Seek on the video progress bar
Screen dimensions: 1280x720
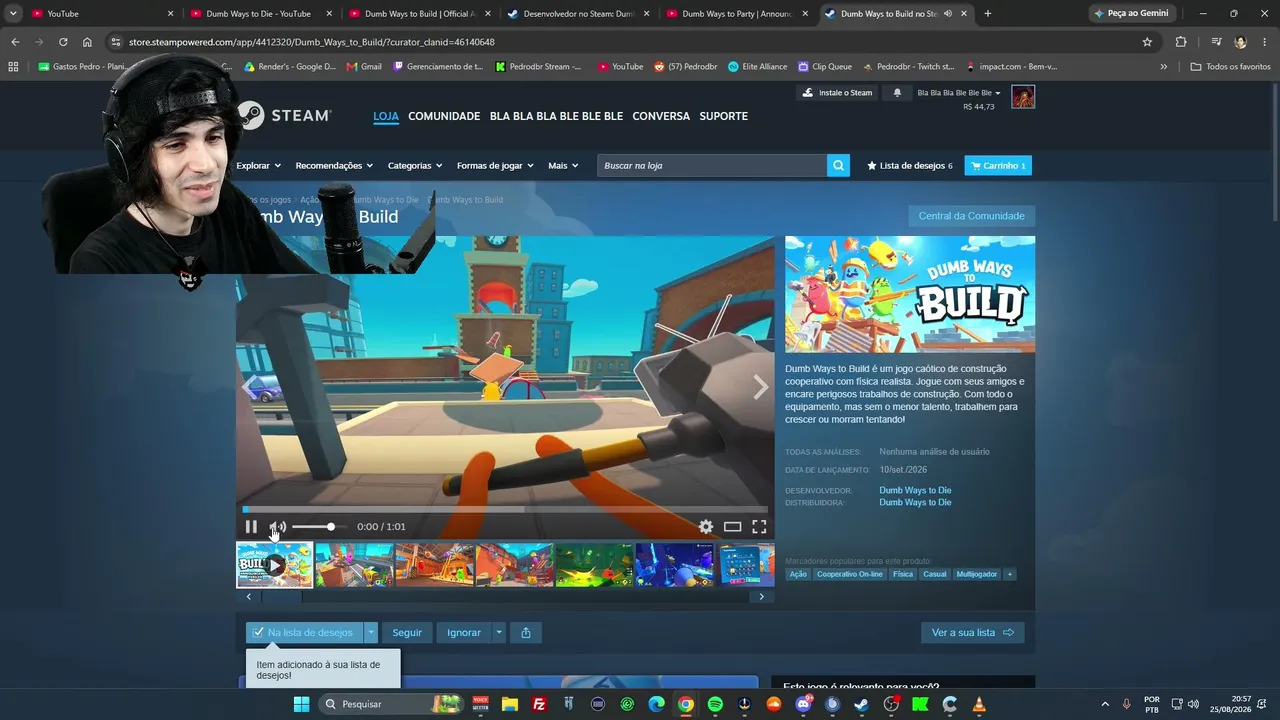pos(505,510)
